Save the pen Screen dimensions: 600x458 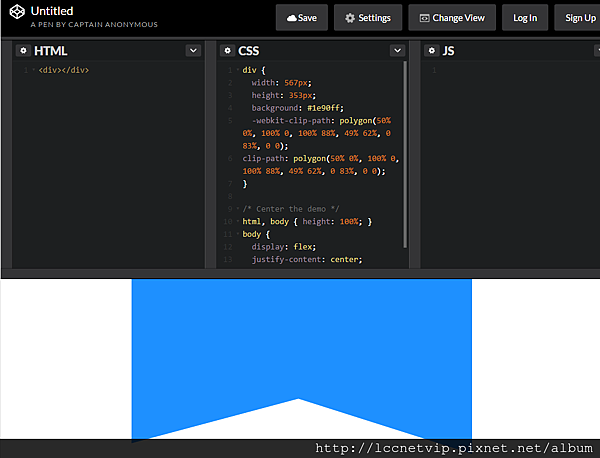(x=302, y=18)
